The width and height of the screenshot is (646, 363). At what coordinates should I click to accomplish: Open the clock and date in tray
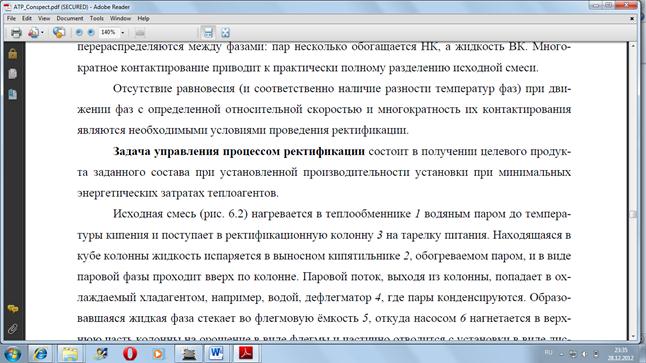620,354
